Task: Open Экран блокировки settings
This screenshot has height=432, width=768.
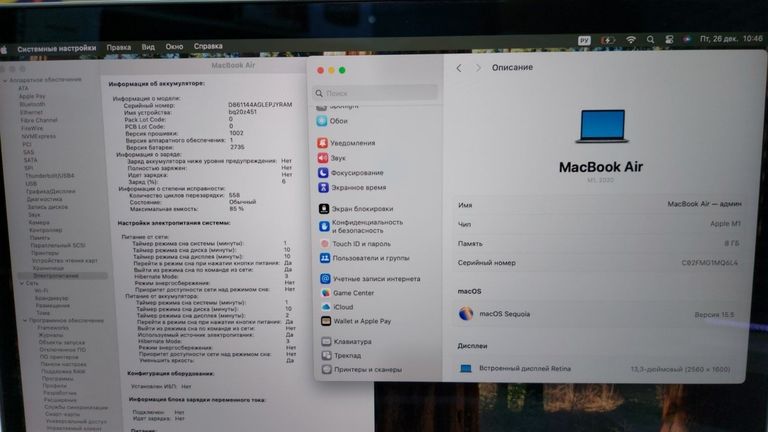Action: tap(356, 209)
